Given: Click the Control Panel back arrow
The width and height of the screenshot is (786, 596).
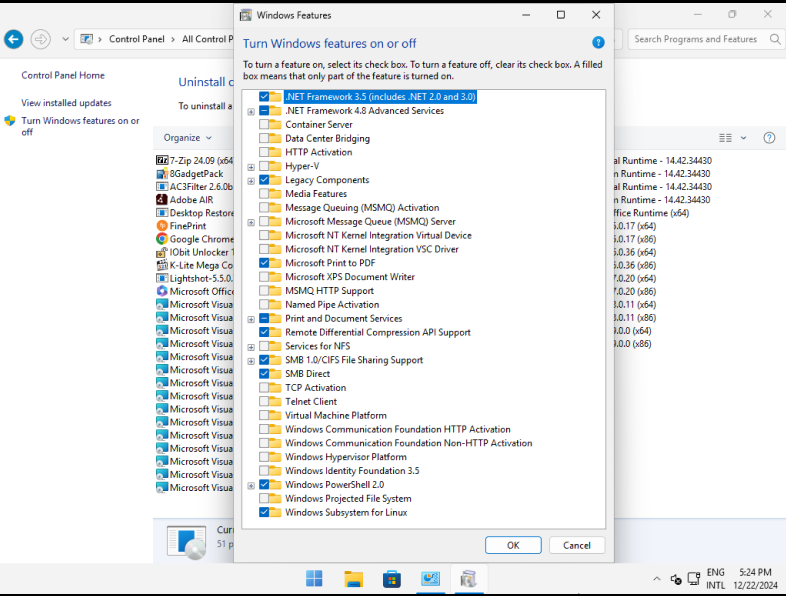Looking at the screenshot, I should (x=14, y=39).
